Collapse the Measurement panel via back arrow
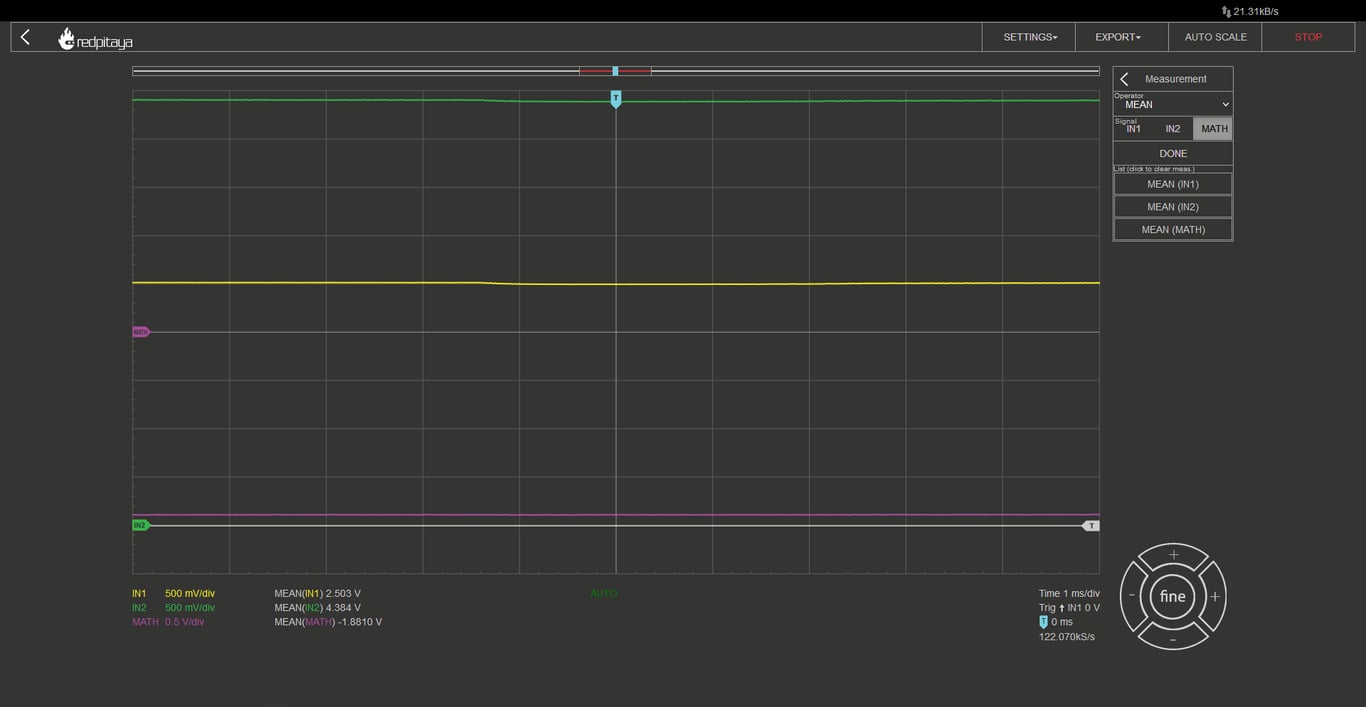 point(1125,79)
